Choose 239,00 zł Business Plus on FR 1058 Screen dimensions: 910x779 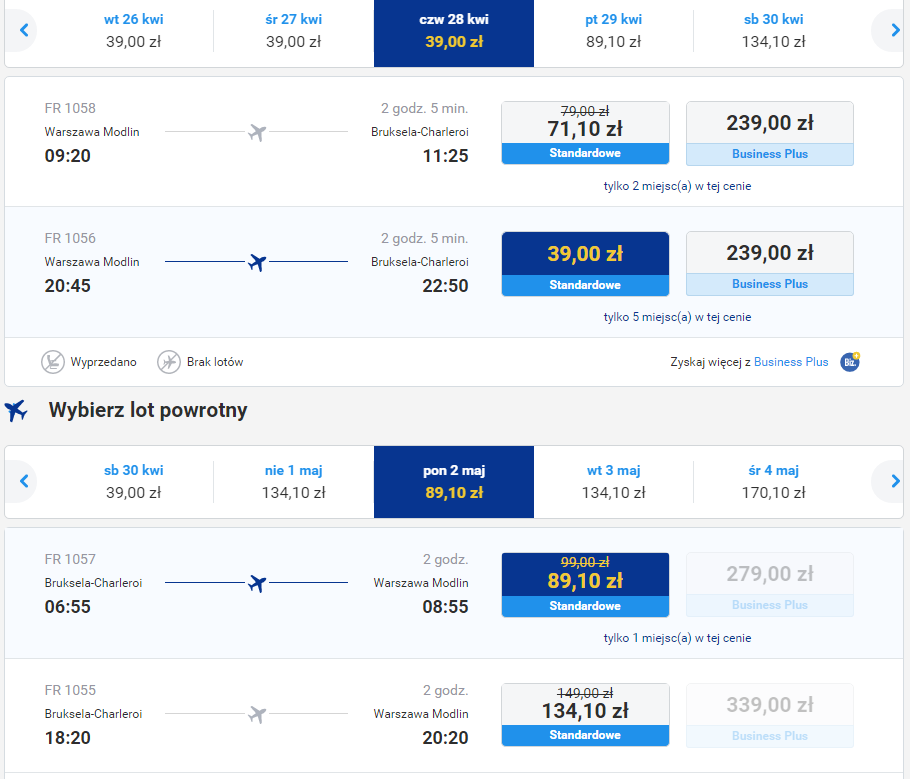coord(769,133)
